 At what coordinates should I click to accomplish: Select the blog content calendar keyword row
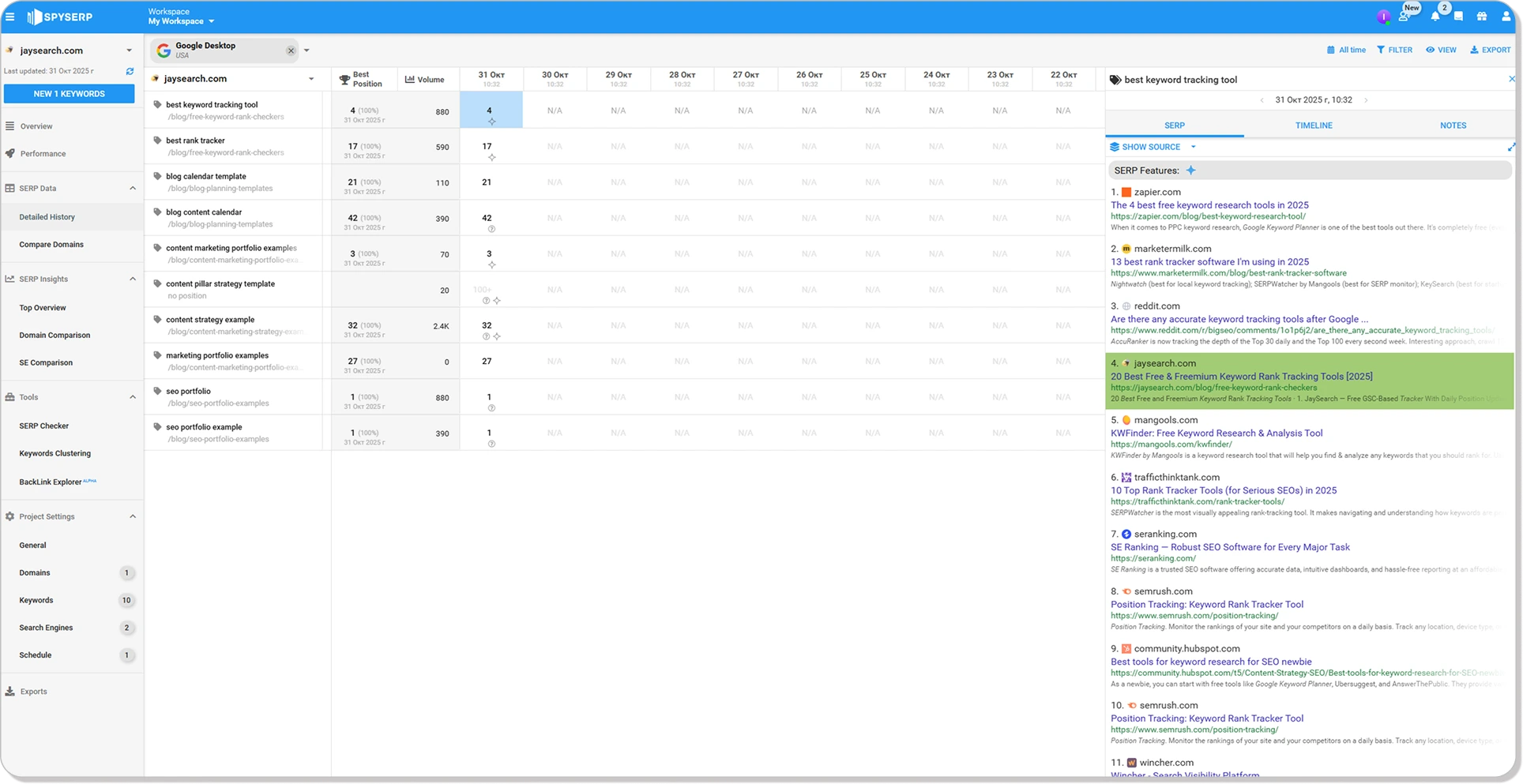[x=204, y=212]
